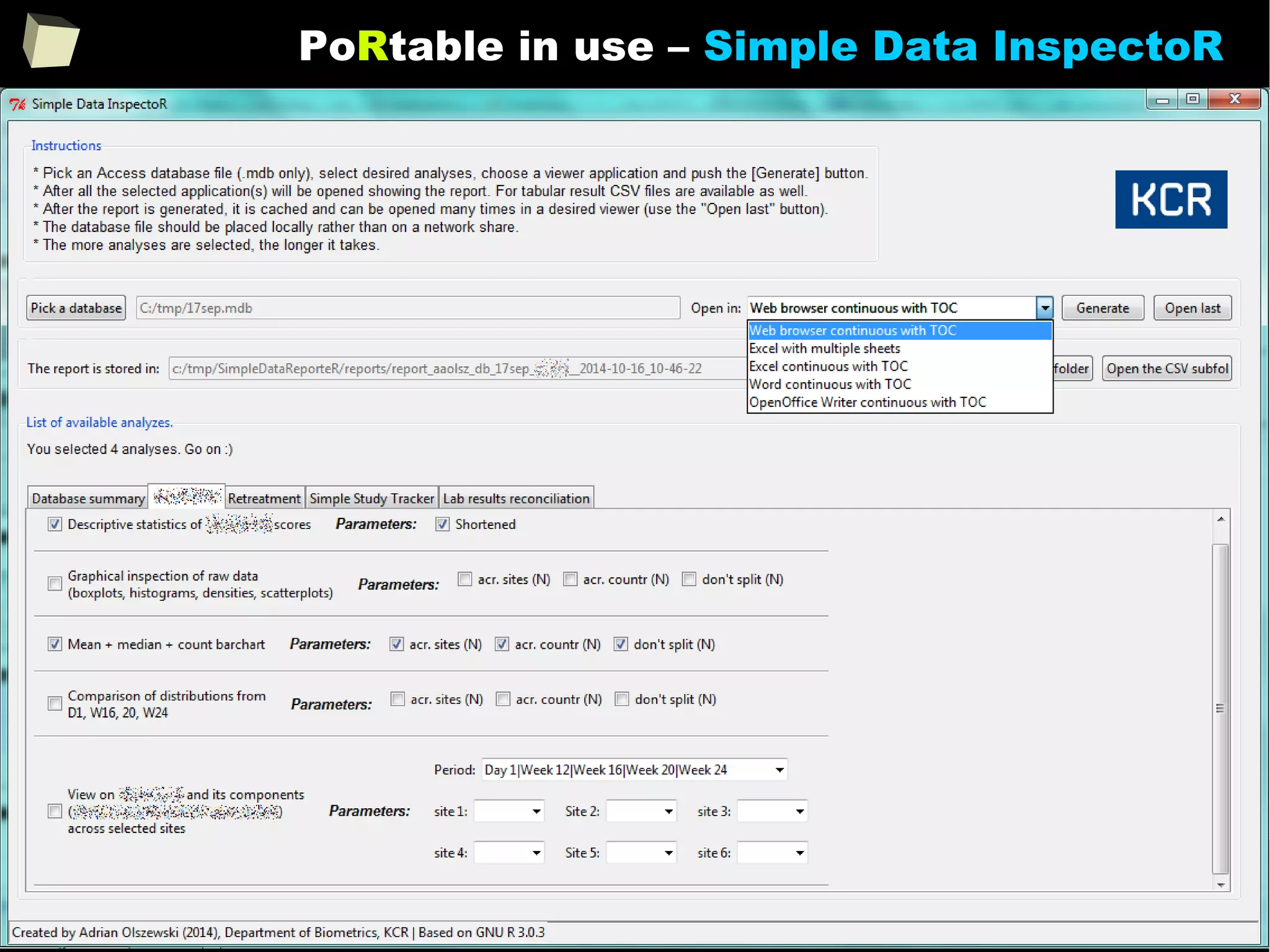The width and height of the screenshot is (1270, 952).
Task: Click 'Created by Adrian Olszewski (2014)' status text
Action: tap(115, 933)
